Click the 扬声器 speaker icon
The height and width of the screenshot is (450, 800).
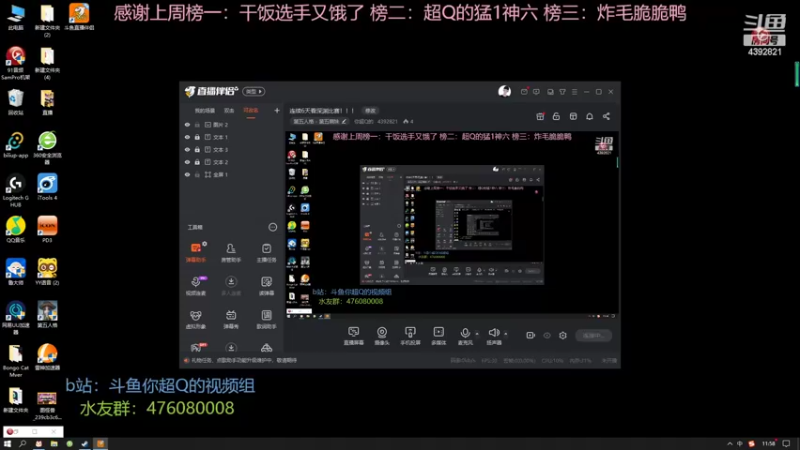(x=493, y=333)
